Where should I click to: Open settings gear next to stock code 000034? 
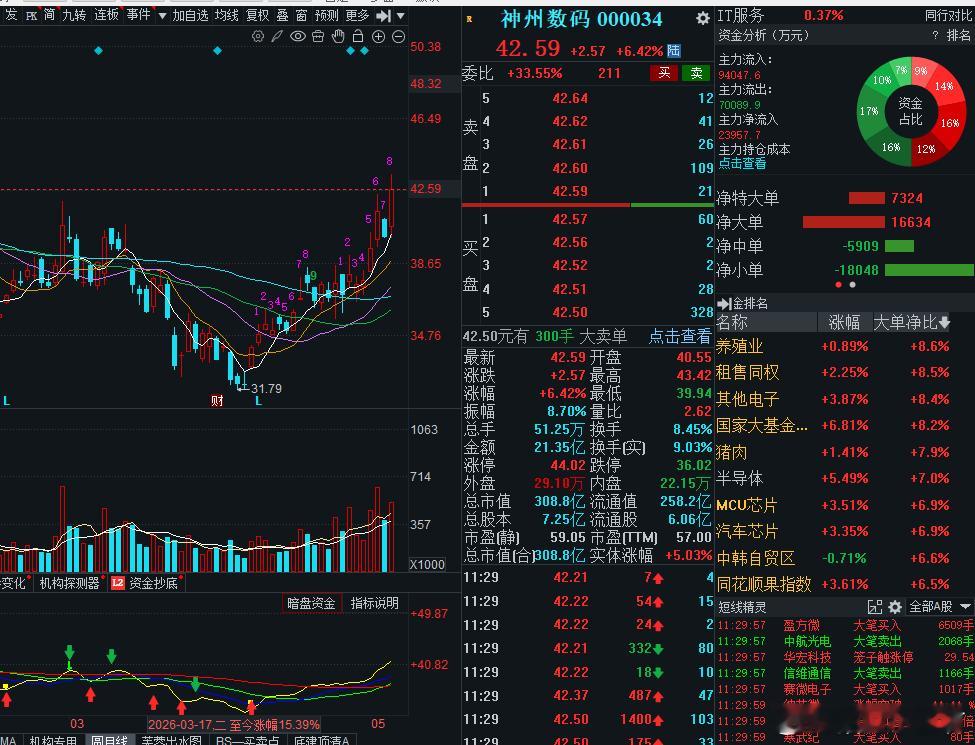coord(703,19)
